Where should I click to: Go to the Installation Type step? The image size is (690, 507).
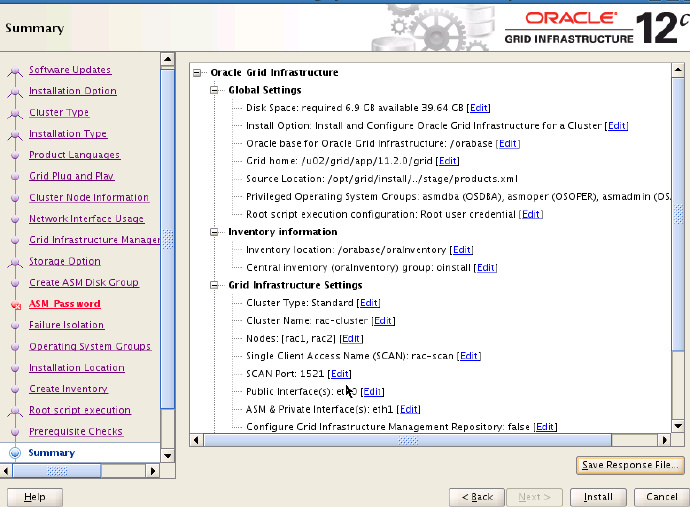click(x=68, y=133)
